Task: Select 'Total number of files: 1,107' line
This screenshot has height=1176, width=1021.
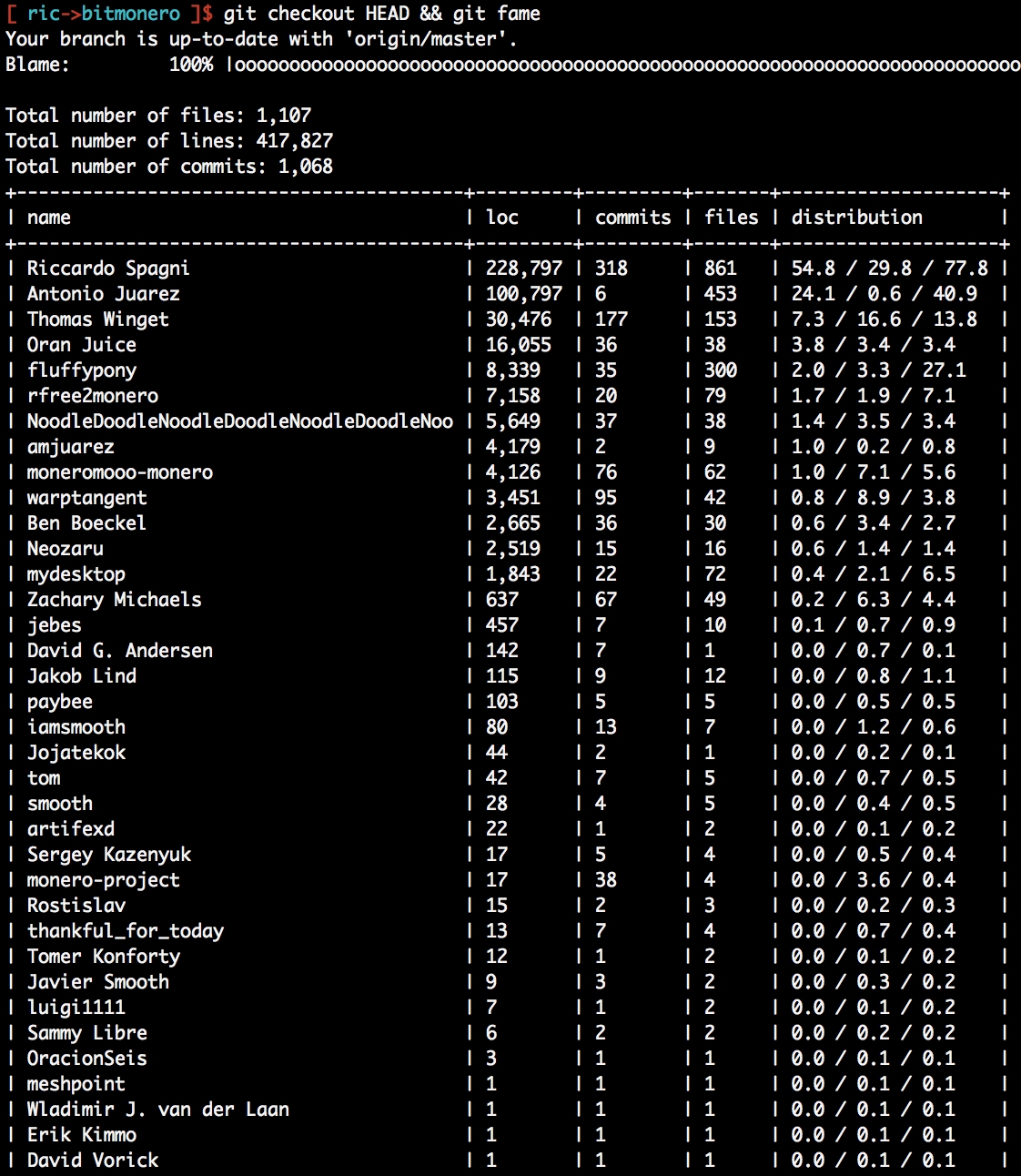Action: 158,116
